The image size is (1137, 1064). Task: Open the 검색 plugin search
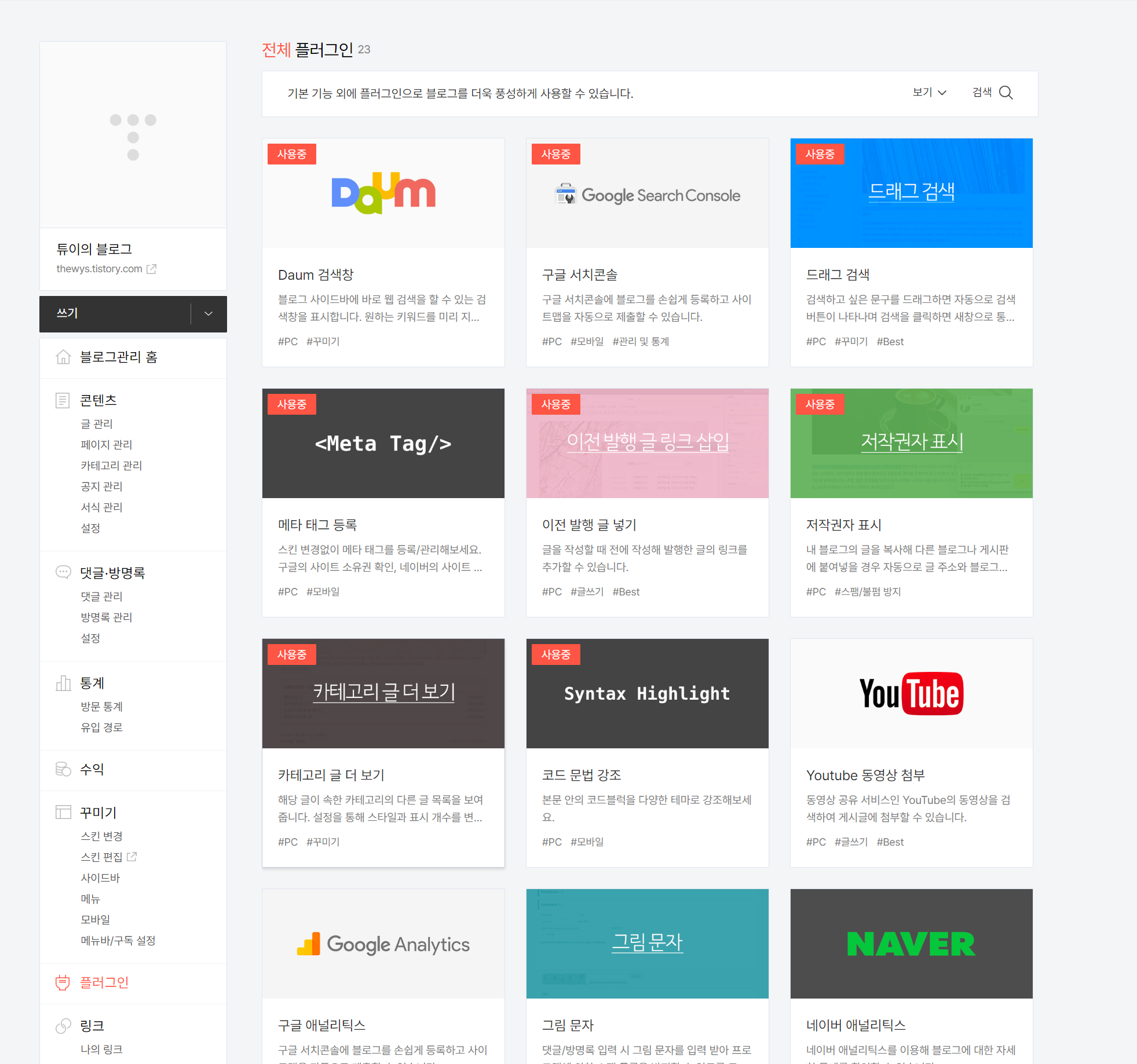(992, 93)
